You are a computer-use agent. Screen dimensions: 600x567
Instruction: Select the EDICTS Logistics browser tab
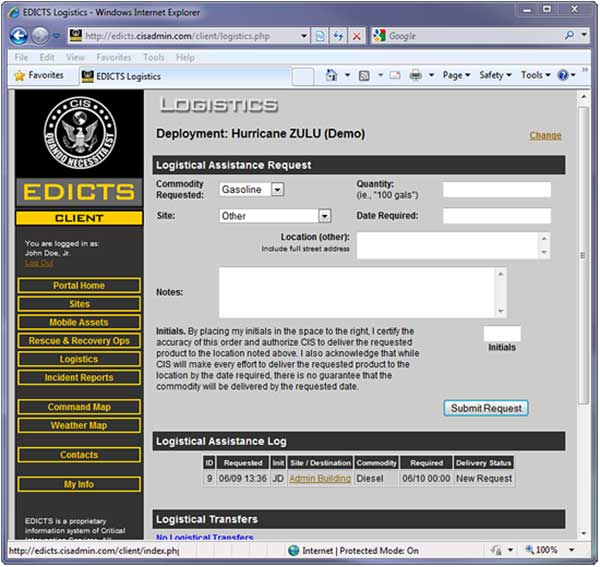point(185,77)
